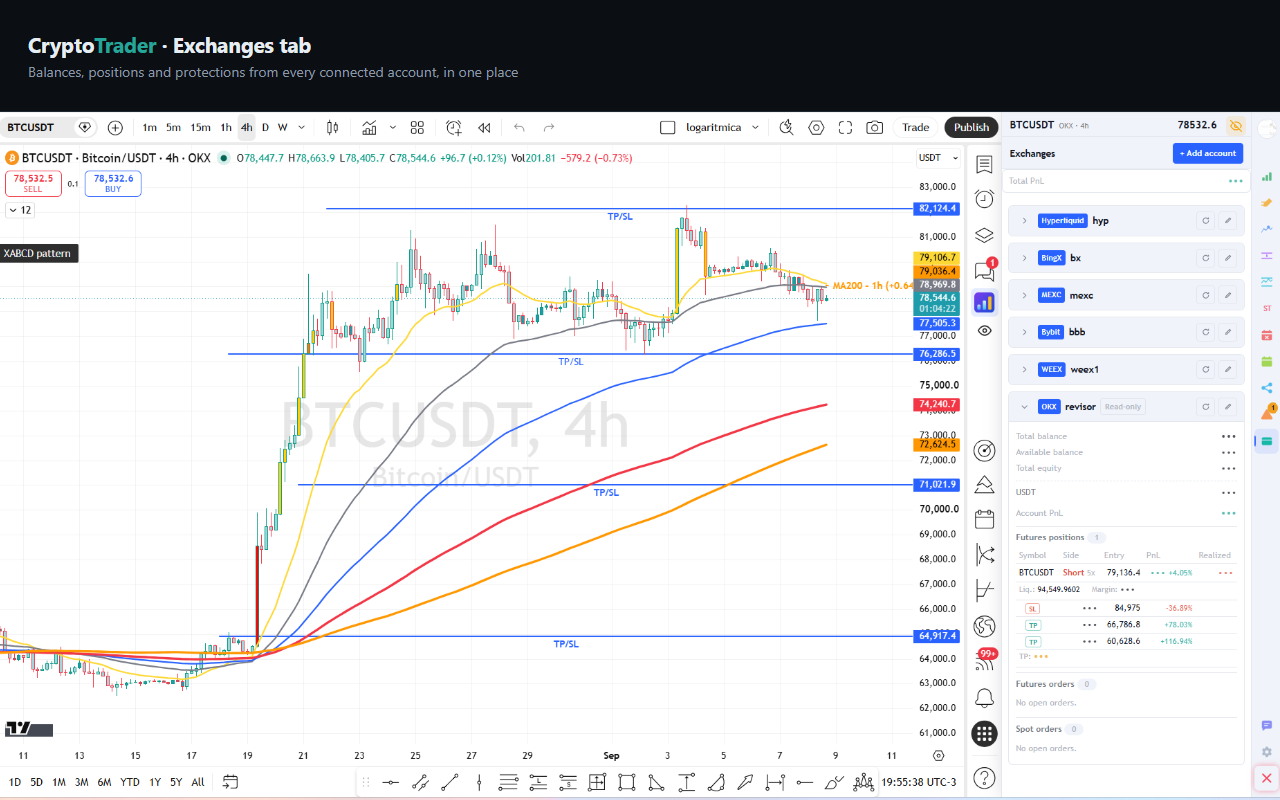This screenshot has height=800, width=1280.
Task: Open the Indicators chart icon
Action: (369, 127)
